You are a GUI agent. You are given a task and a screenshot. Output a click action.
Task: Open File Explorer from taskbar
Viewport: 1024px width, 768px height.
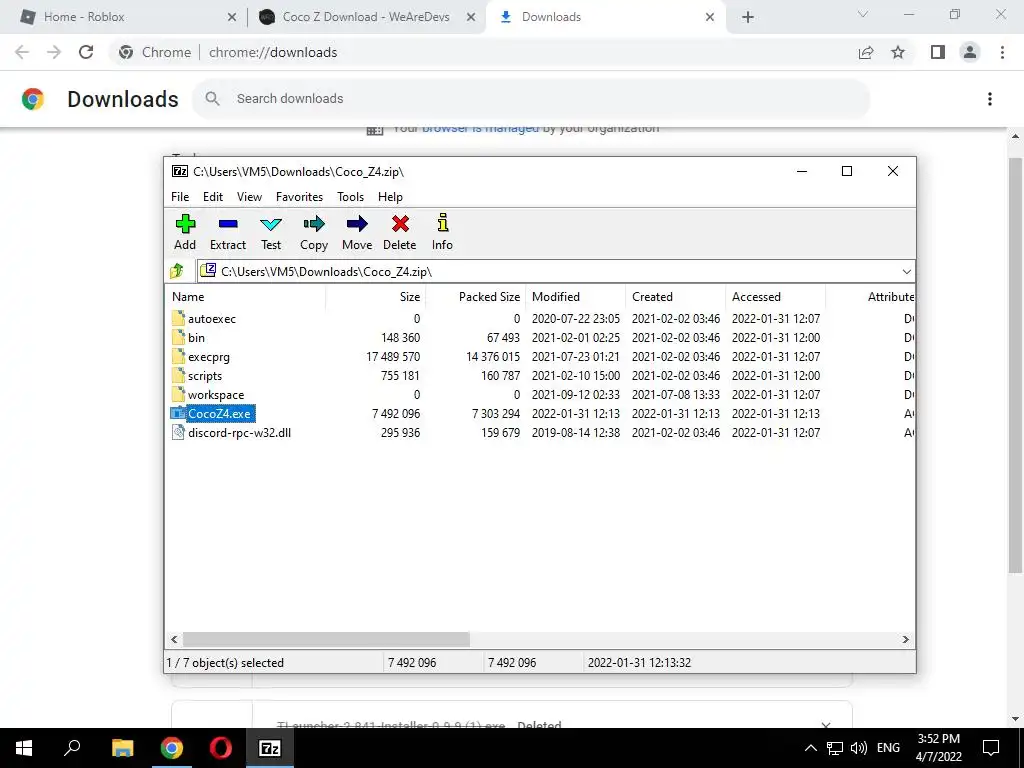[x=122, y=748]
